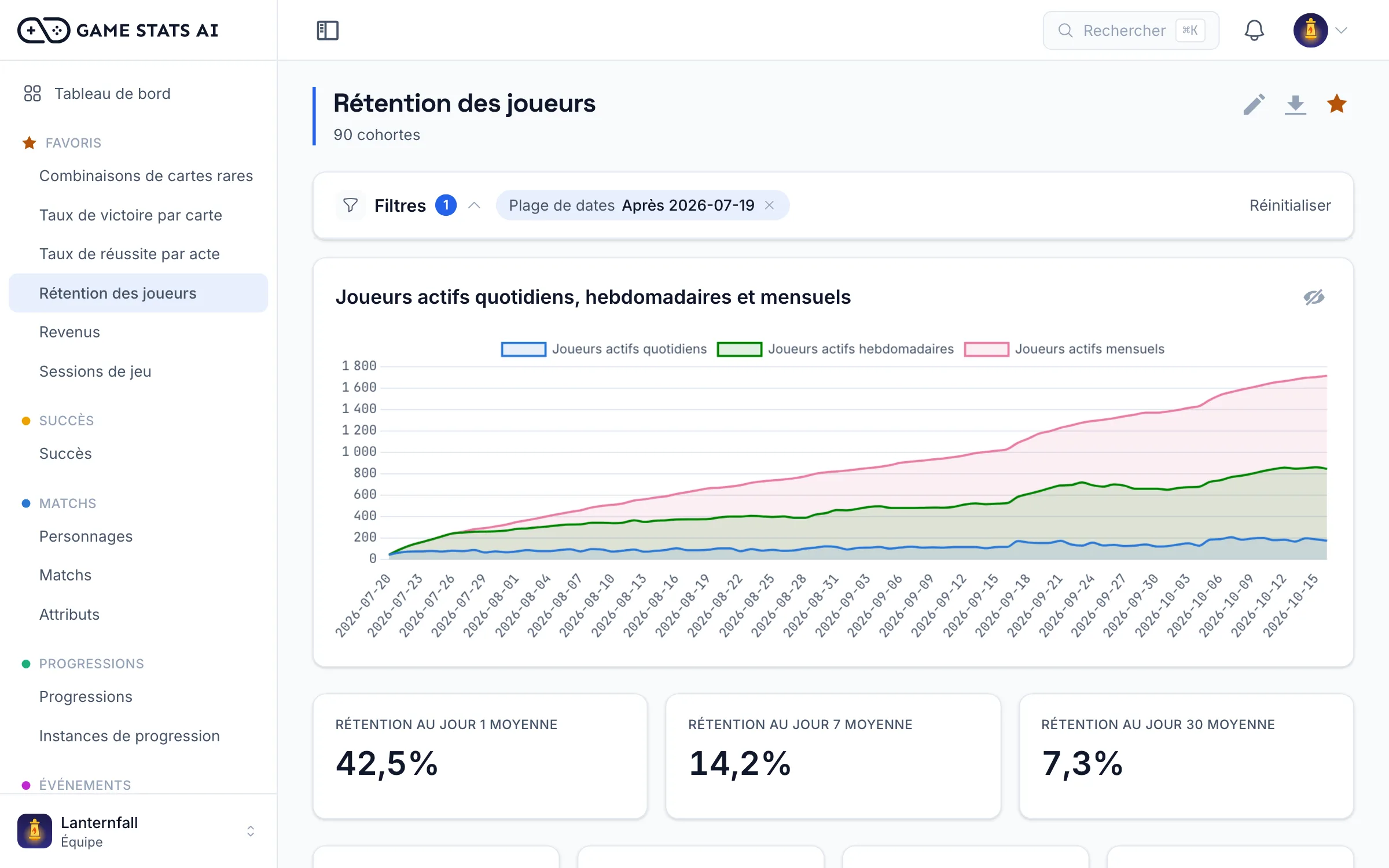The image size is (1389, 868).
Task: Click the Réinitialiser button
Action: (x=1290, y=205)
